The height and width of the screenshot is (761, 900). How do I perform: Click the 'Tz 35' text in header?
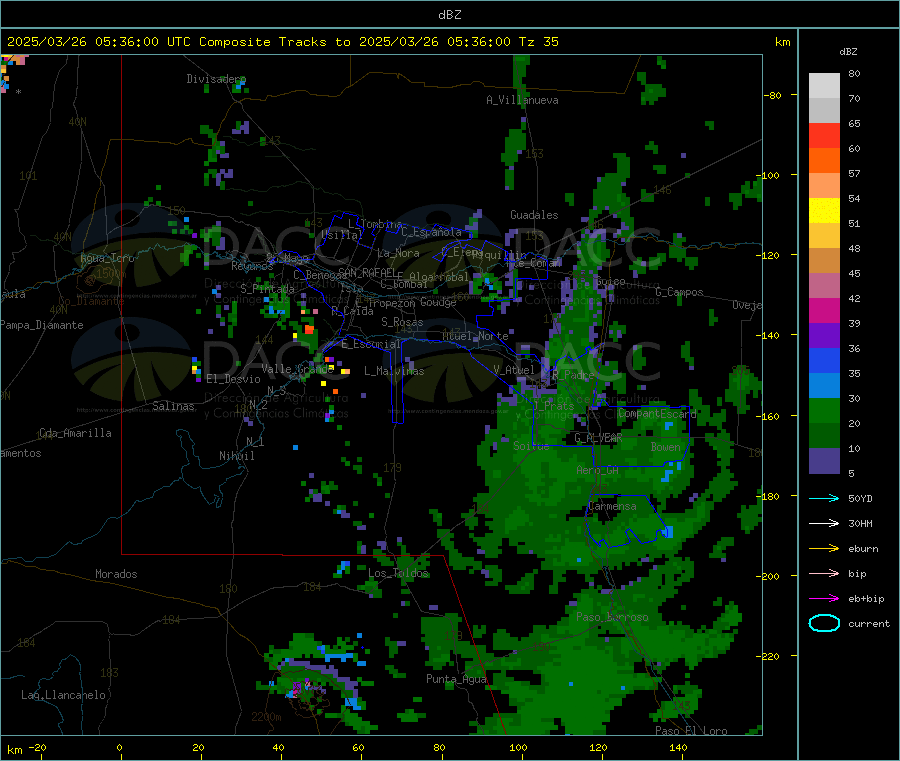click(x=538, y=42)
